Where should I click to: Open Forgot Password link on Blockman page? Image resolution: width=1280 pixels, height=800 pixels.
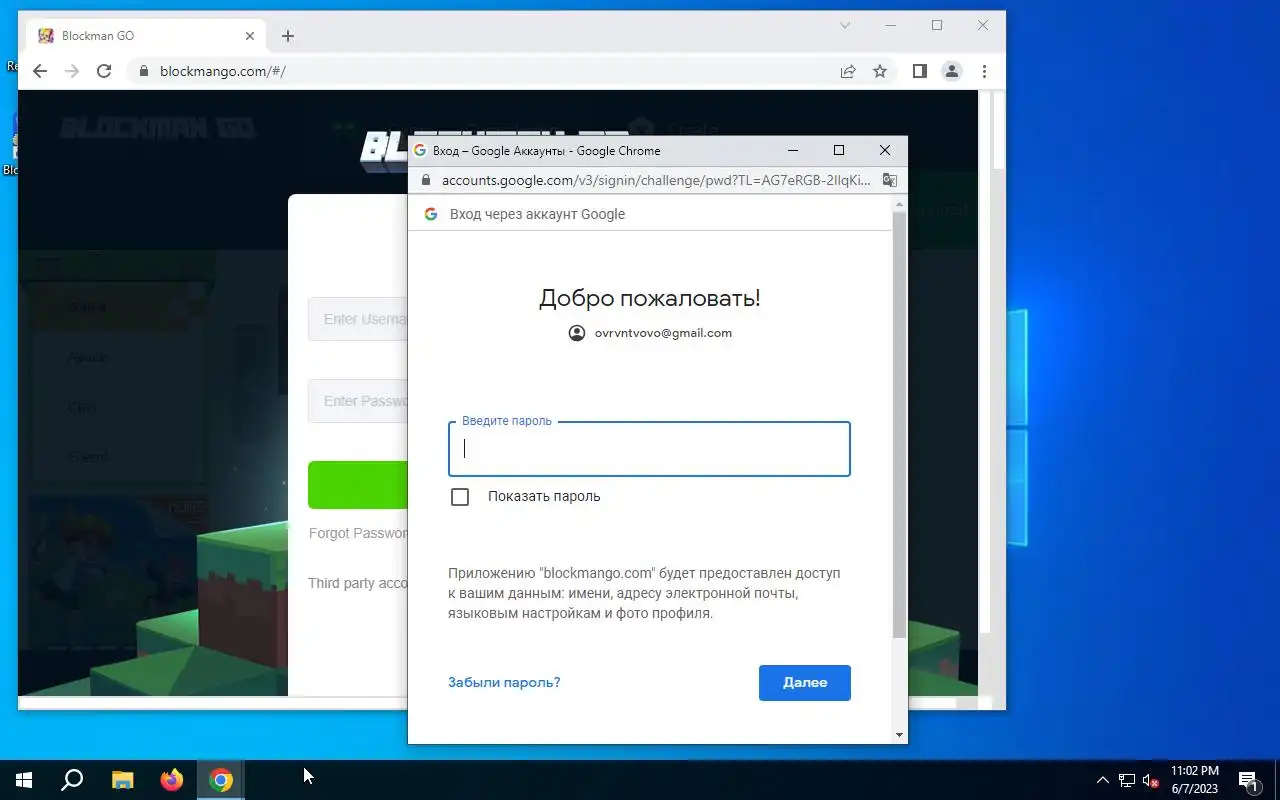click(x=358, y=533)
